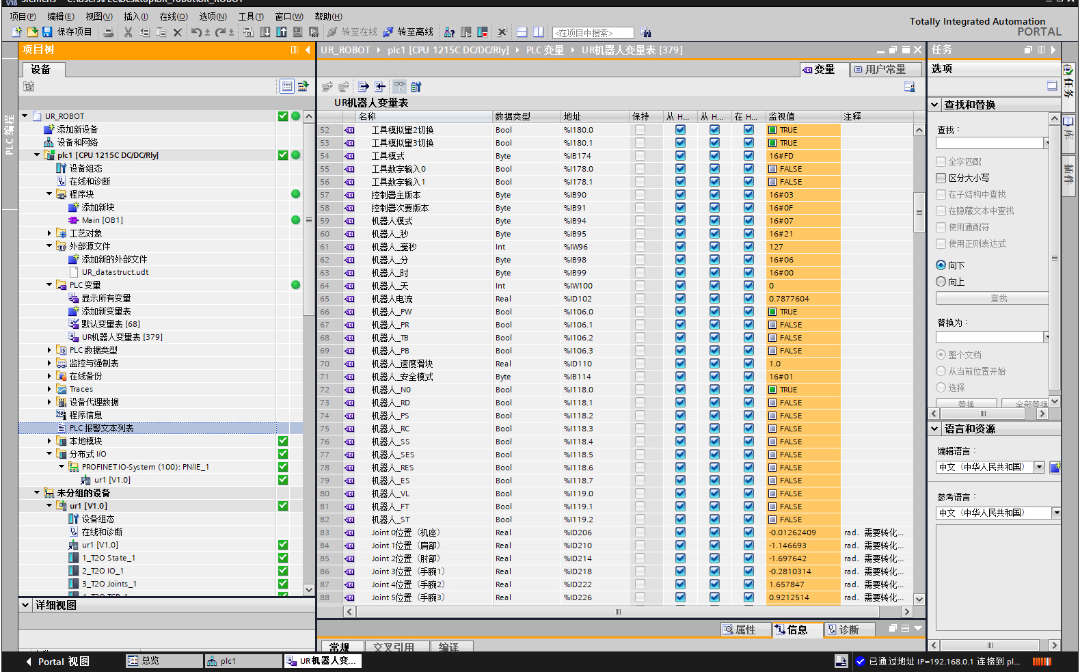Image resolution: width=1080 pixels, height=672 pixels.
Task: Click the export tags icon in tag table toolbar
Action: point(363,87)
